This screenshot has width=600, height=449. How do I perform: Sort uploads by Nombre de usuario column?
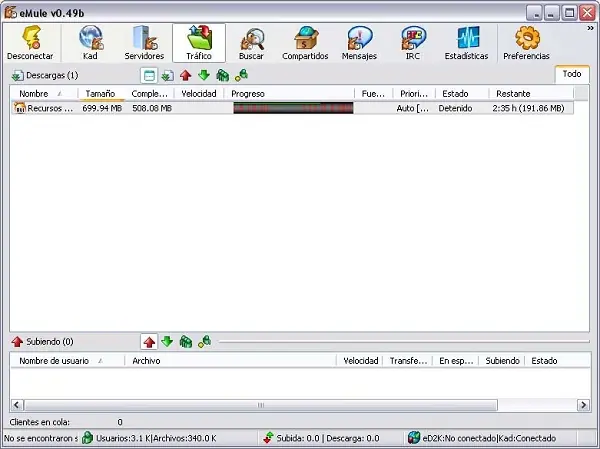(x=67, y=361)
